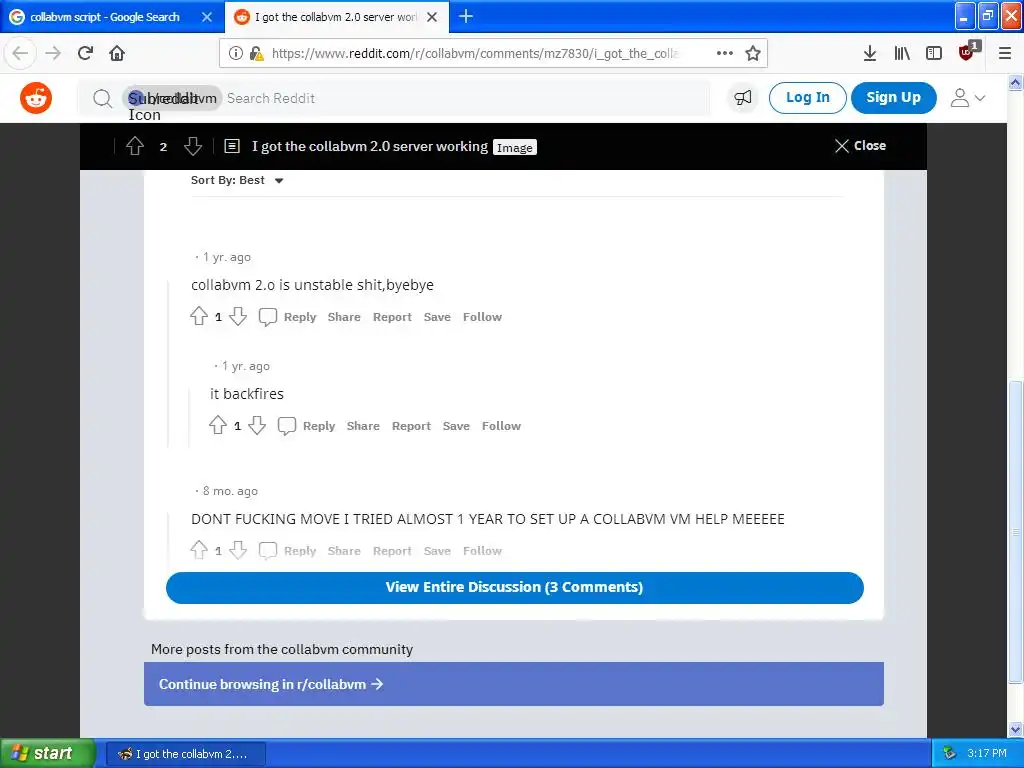This screenshot has height=768, width=1024.
Task: Click the scrollbar down arrow
Action: (1016, 729)
